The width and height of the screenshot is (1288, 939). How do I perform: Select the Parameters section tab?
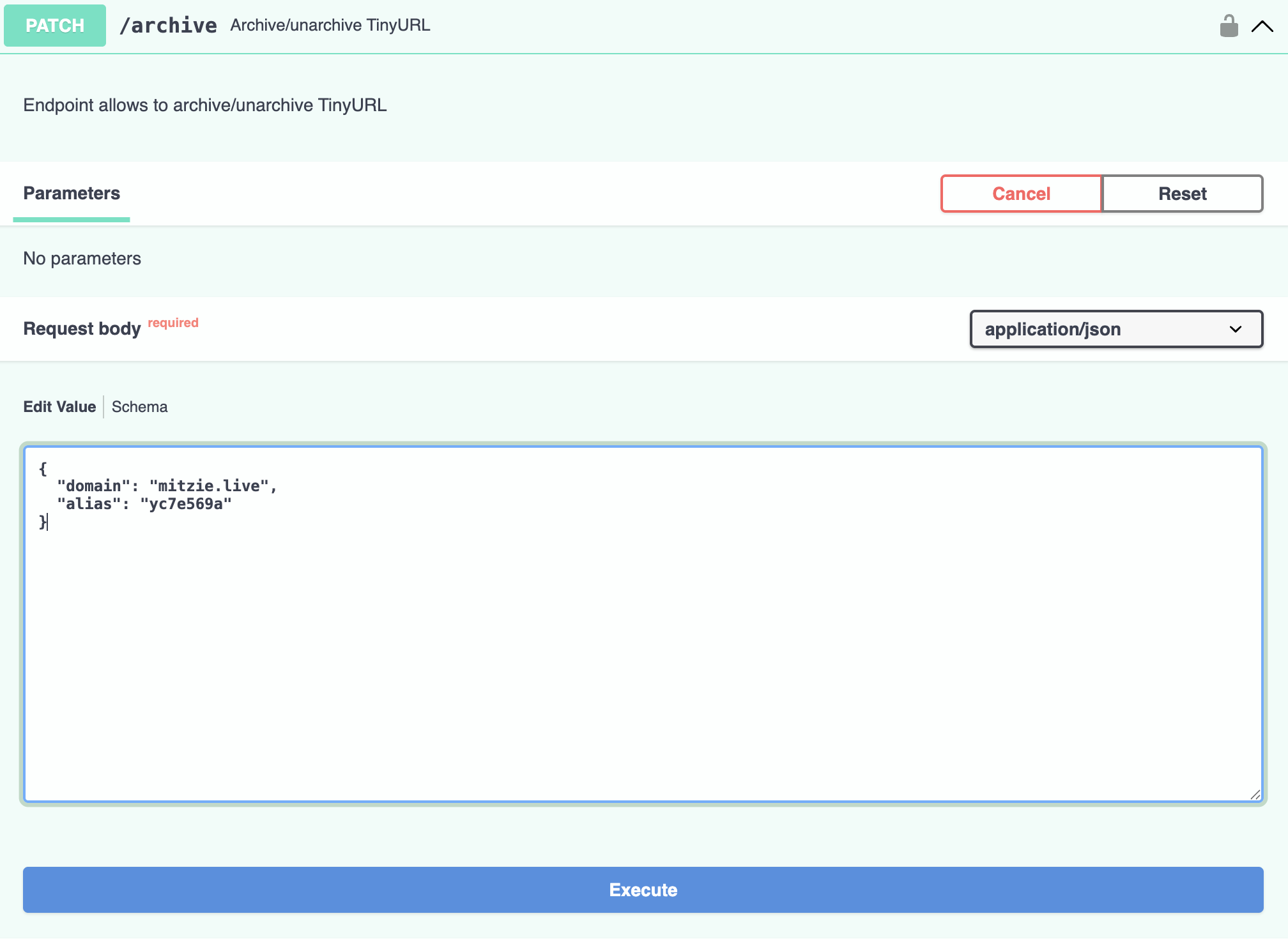tap(72, 194)
